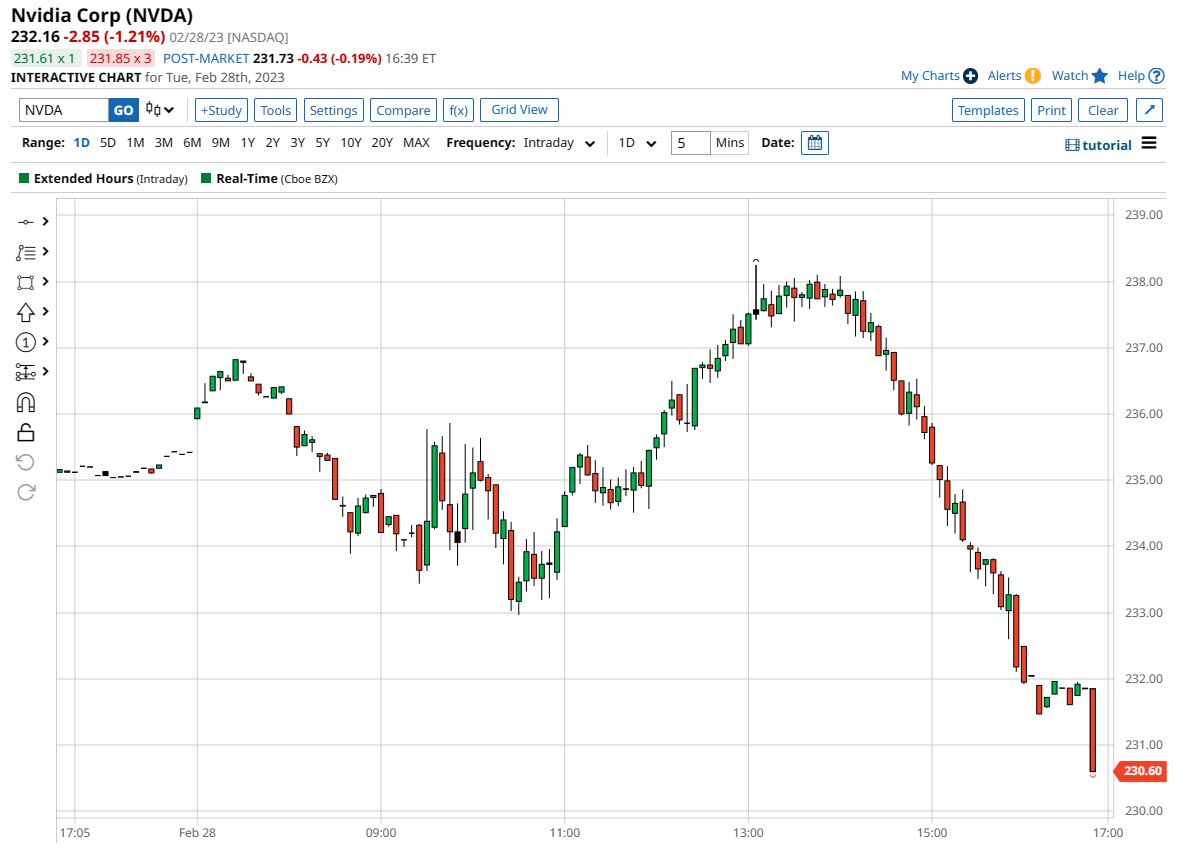Expand the arrow marker tool options
This screenshot has width=1189, height=854.
45,311
